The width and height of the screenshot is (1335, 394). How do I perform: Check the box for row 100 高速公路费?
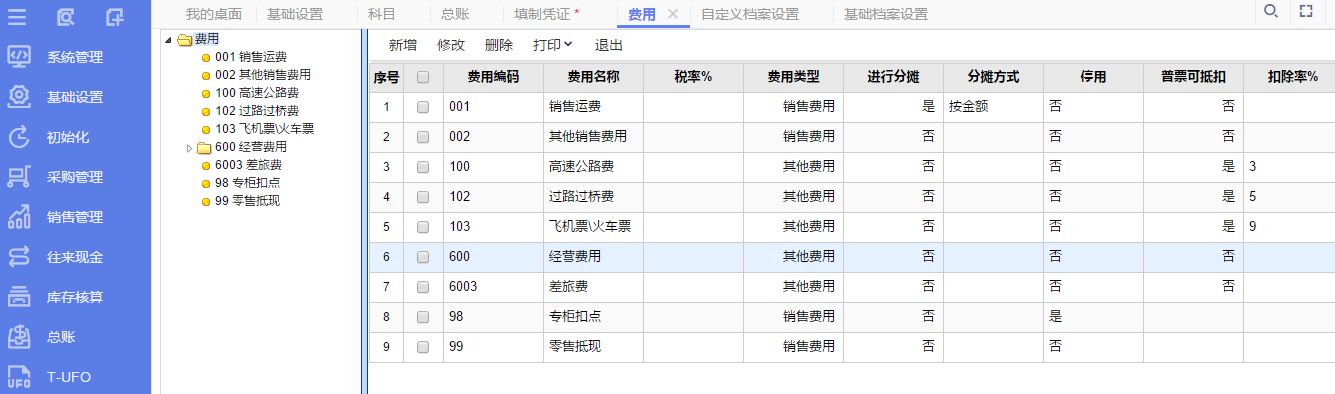point(423,167)
